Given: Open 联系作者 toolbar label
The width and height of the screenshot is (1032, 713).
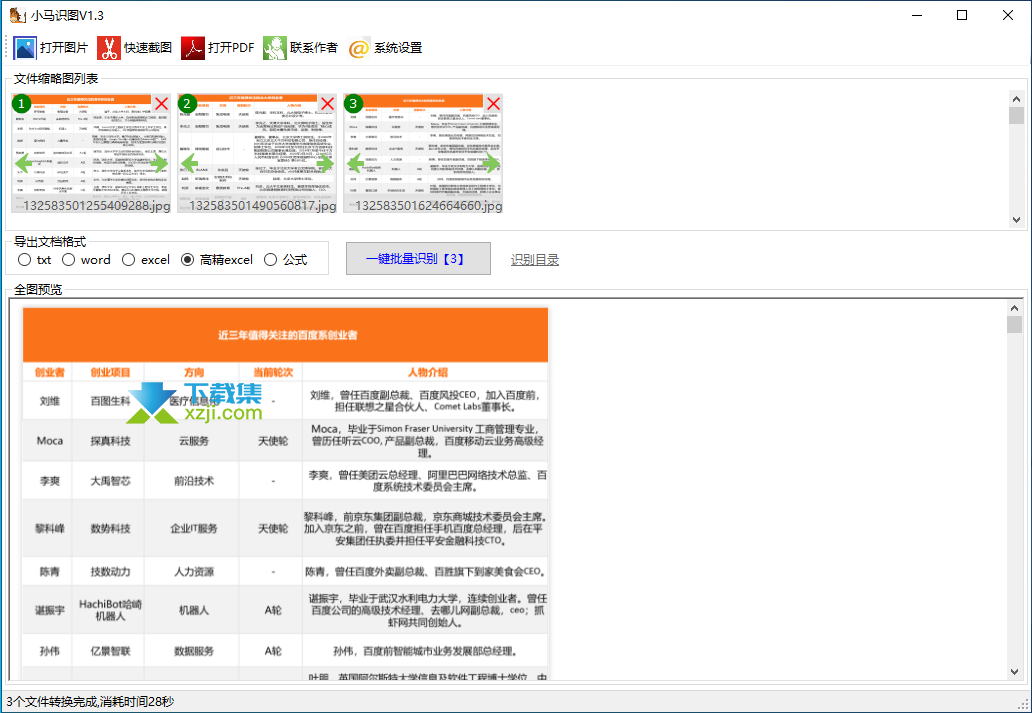Looking at the screenshot, I should [314, 48].
